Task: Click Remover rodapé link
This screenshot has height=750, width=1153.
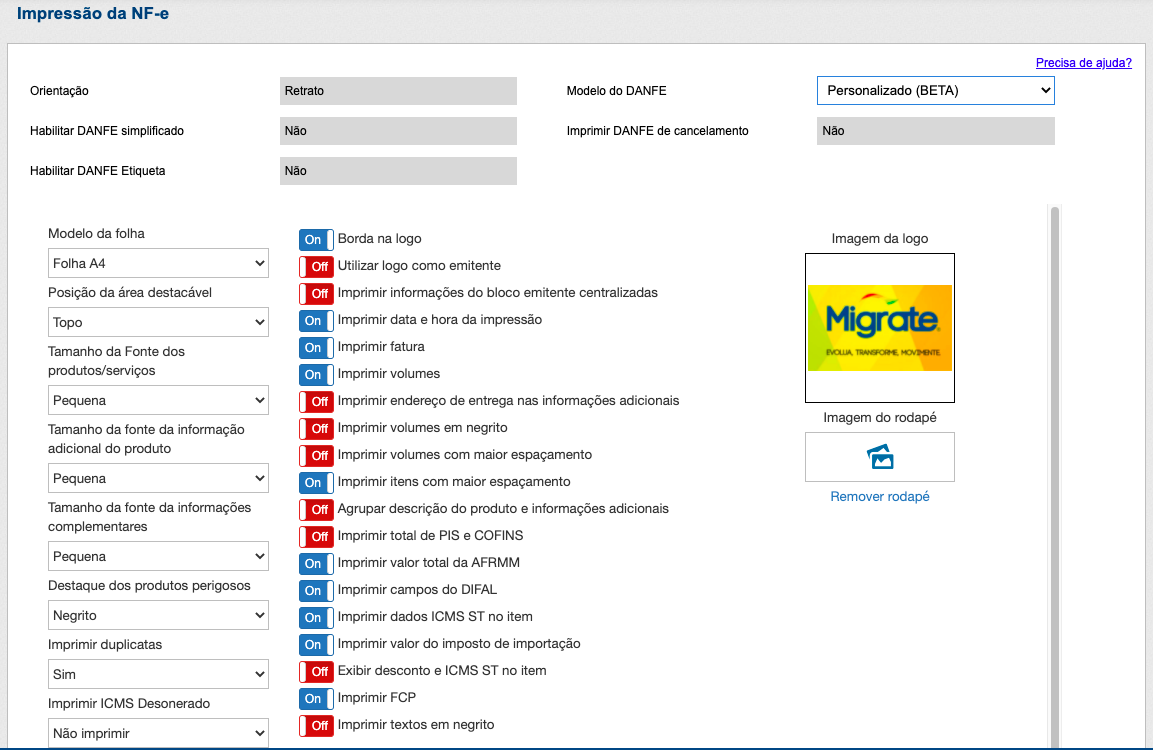Action: point(880,497)
